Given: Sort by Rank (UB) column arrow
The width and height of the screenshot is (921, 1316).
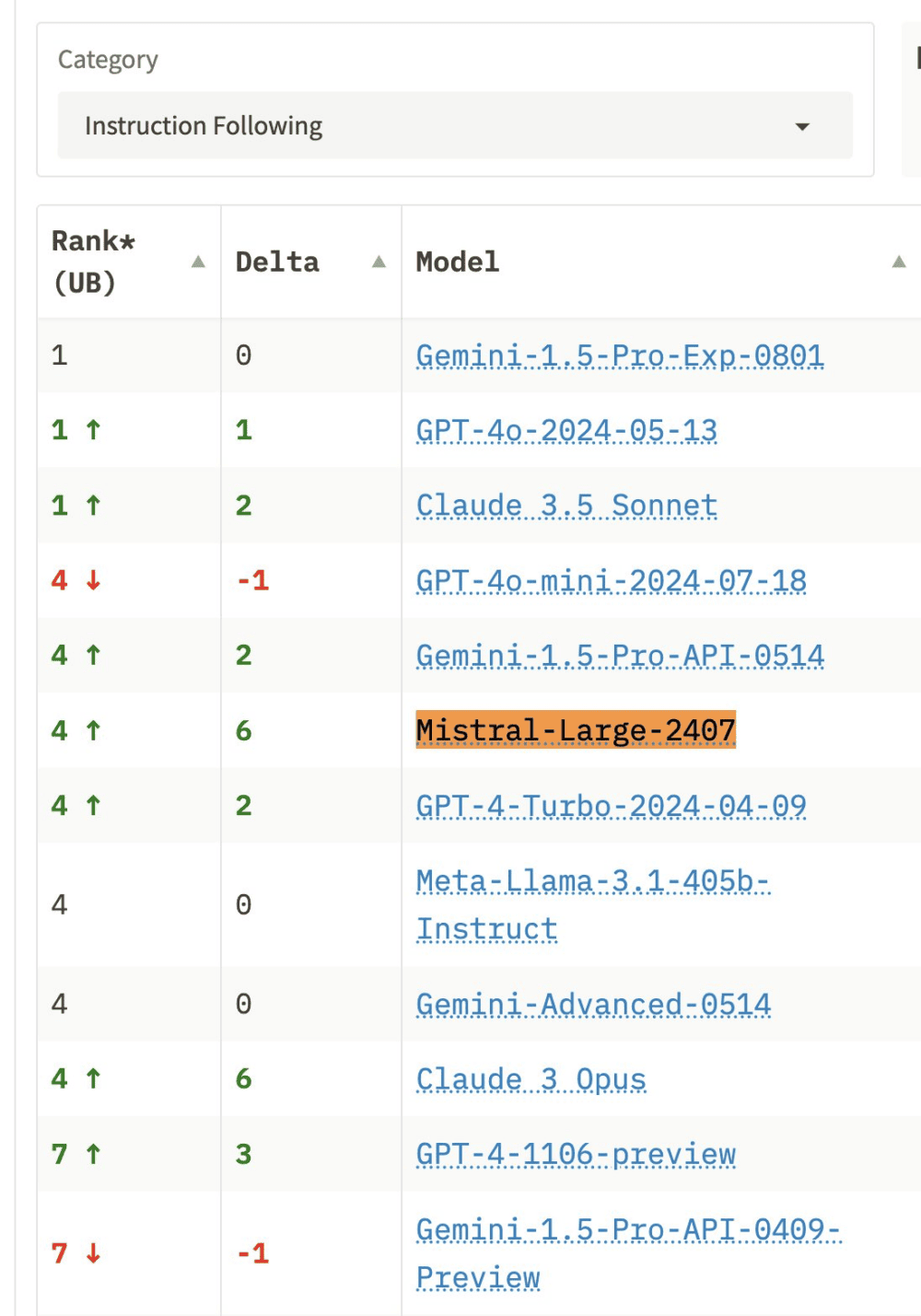Looking at the screenshot, I should 198,262.
